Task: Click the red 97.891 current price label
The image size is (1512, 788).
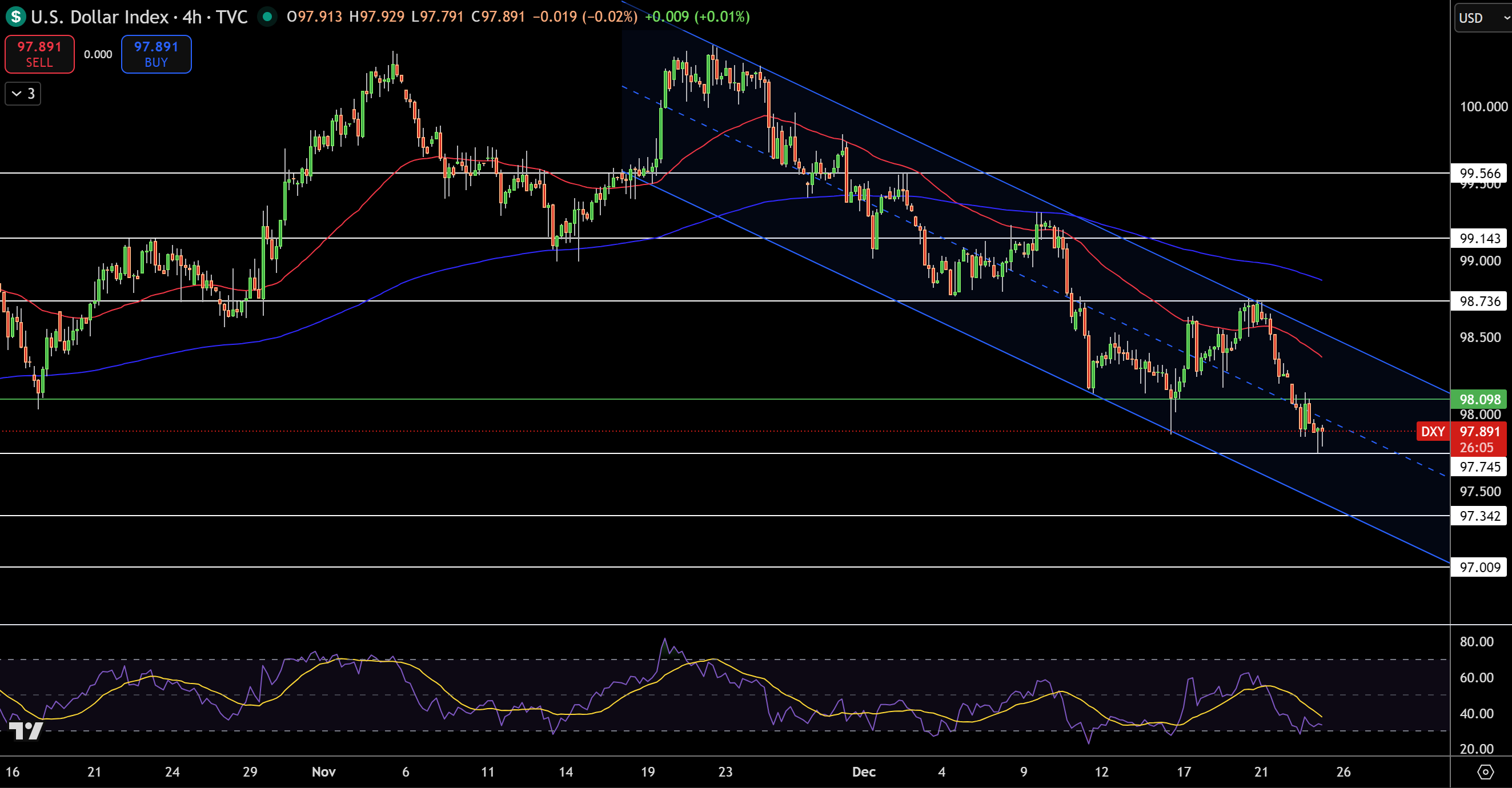Action: pos(1479,431)
